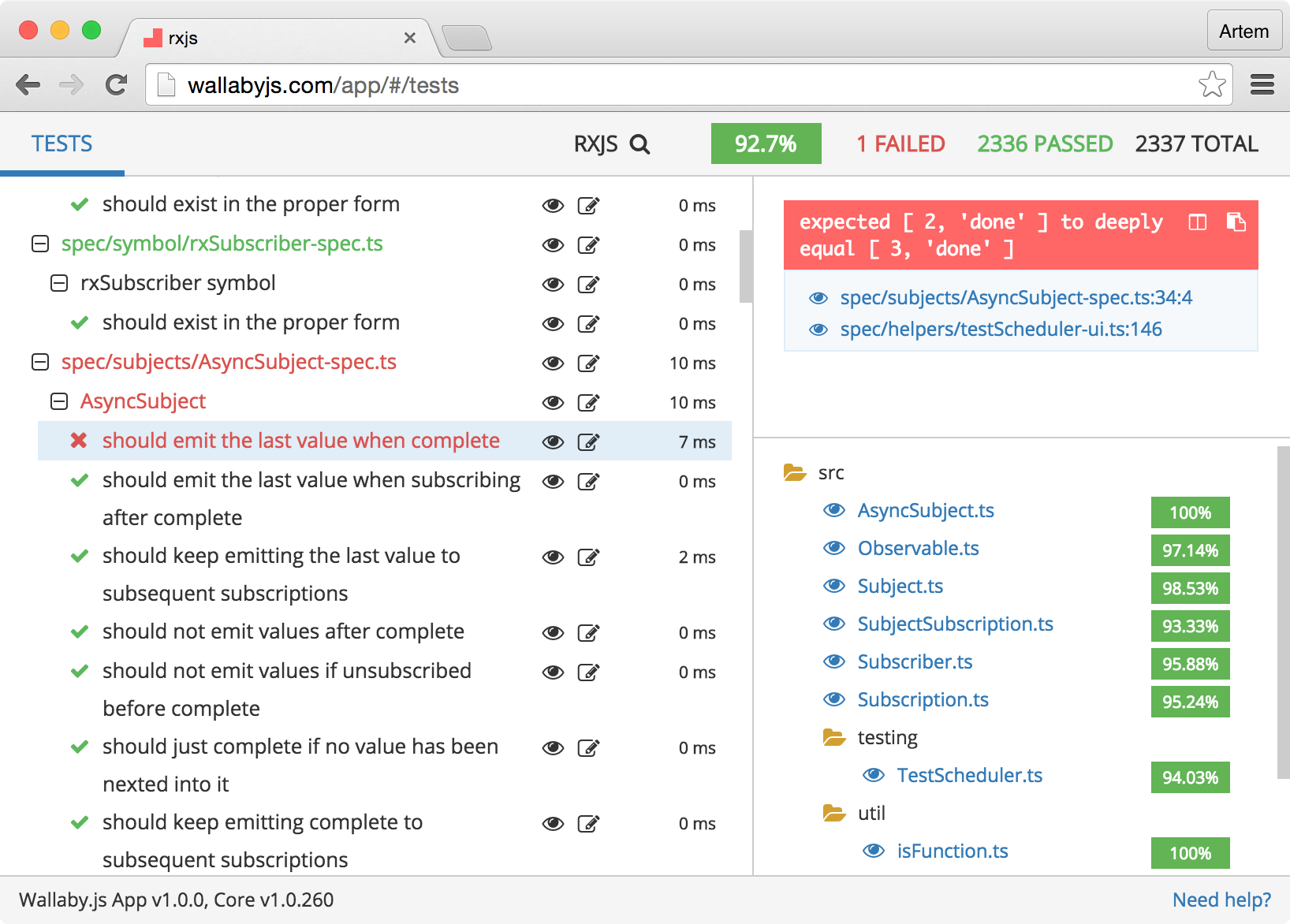
Task: Click browser reload button
Action: coord(116,84)
